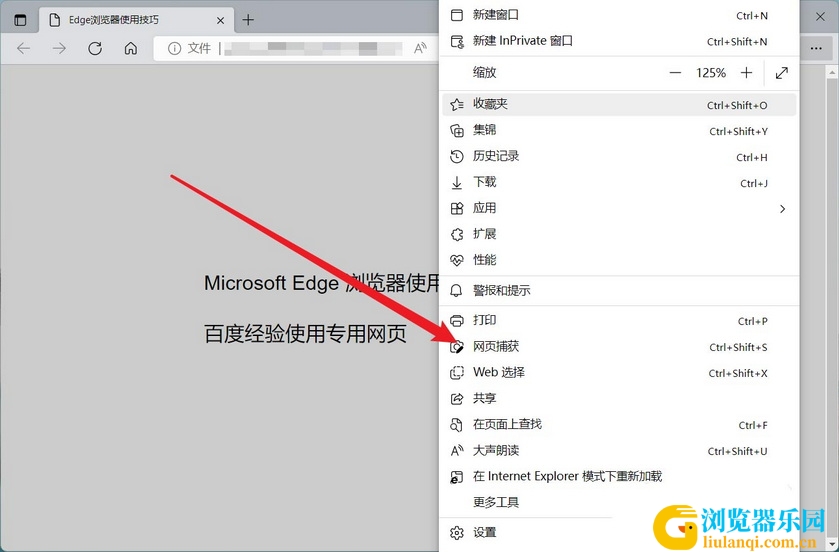839x552 pixels.
Task: Click the Ctrl+Shift+S shortcut text
Action: [738, 348]
